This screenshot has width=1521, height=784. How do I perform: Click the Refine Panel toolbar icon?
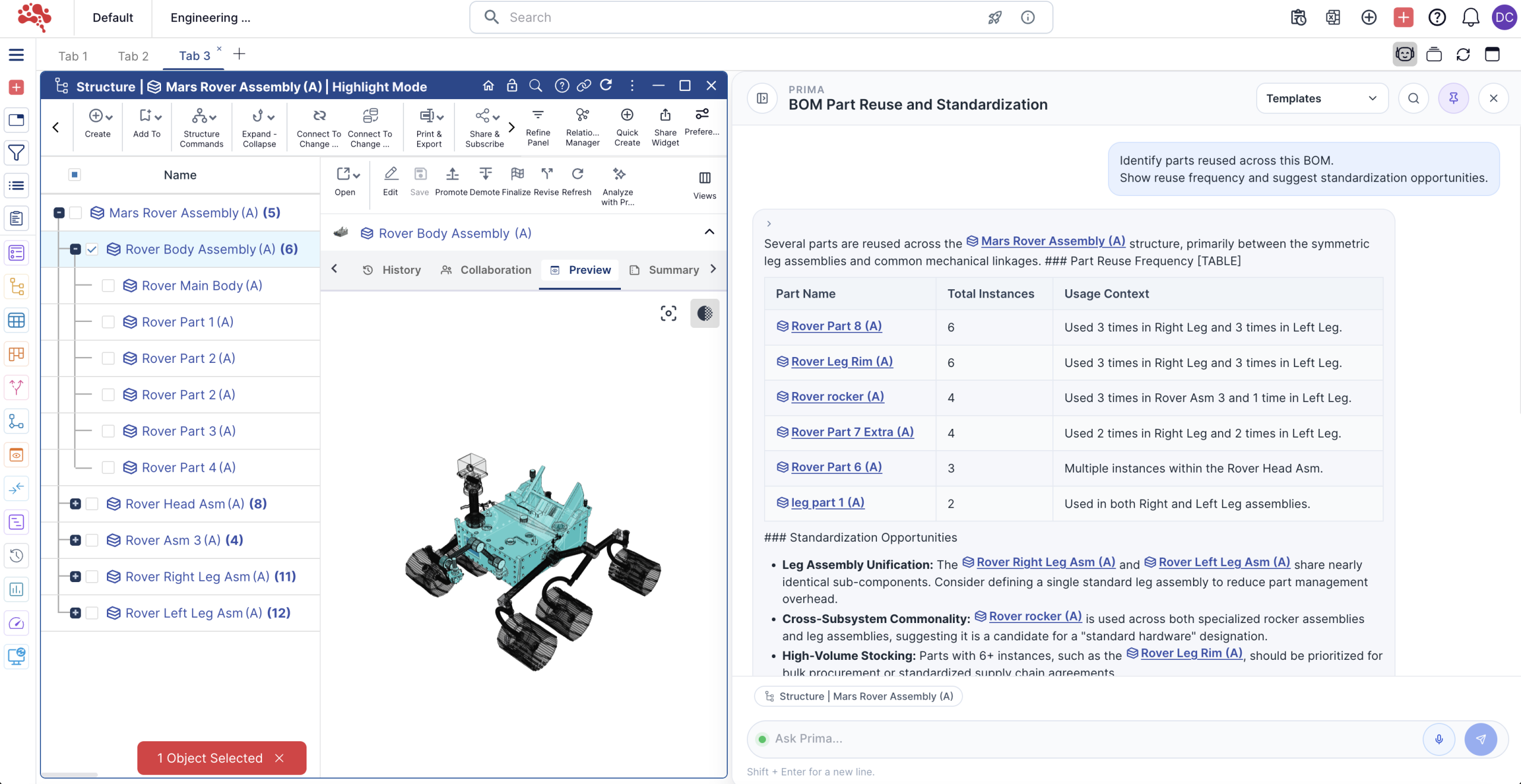[x=538, y=115]
